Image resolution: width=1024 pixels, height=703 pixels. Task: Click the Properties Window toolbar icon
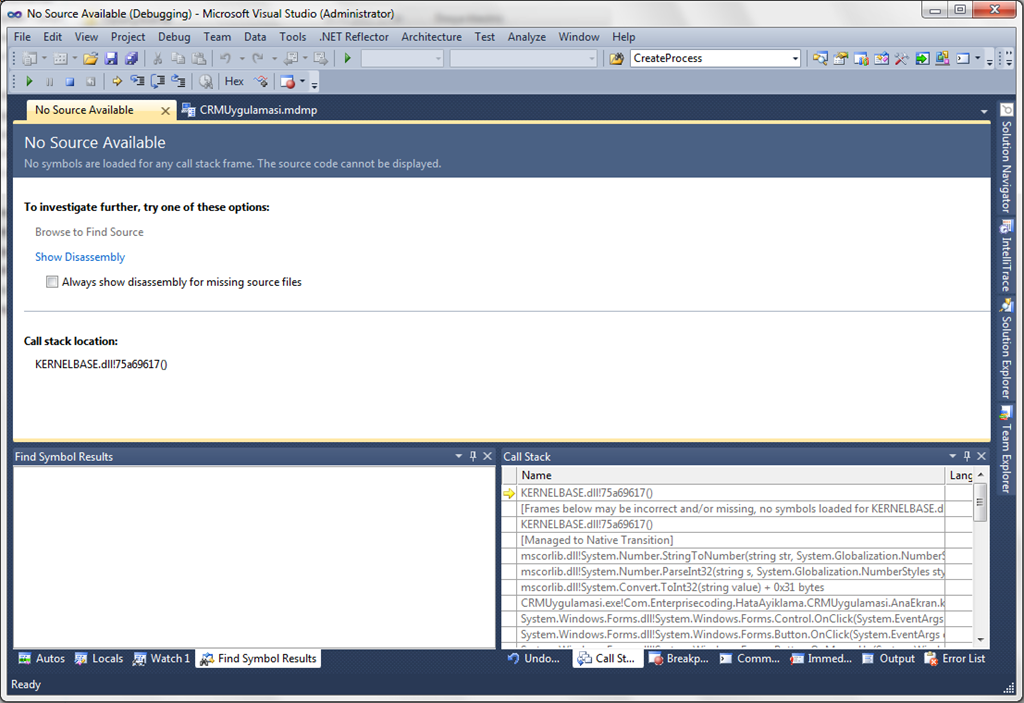point(840,59)
